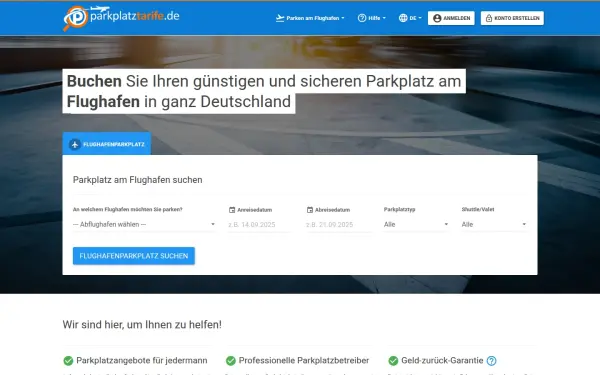
Task: Click the Geld-zurück-Garantie text
Action: [x=442, y=360]
